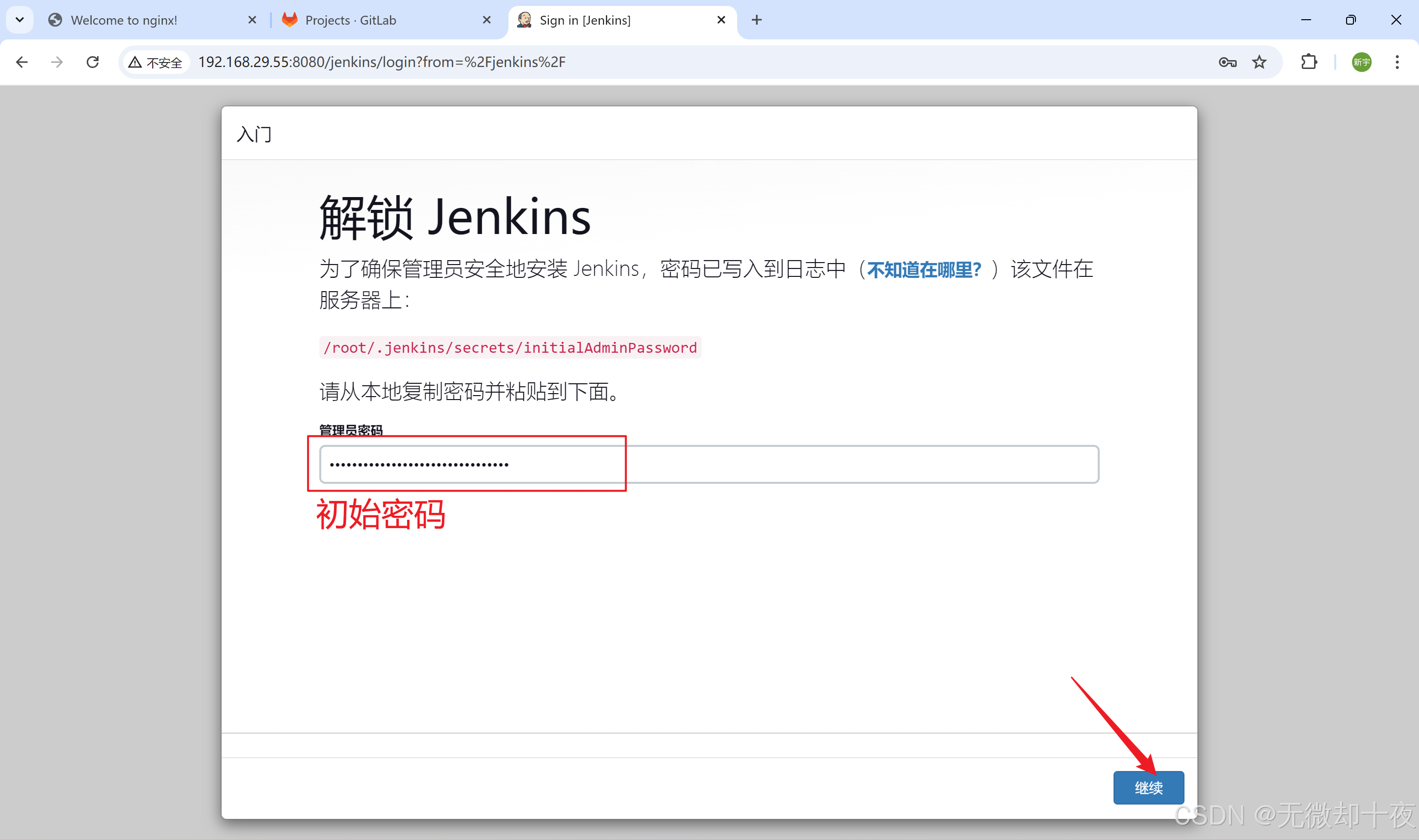Close the Welcome to nginx tab
The image size is (1419, 840).
pos(252,20)
